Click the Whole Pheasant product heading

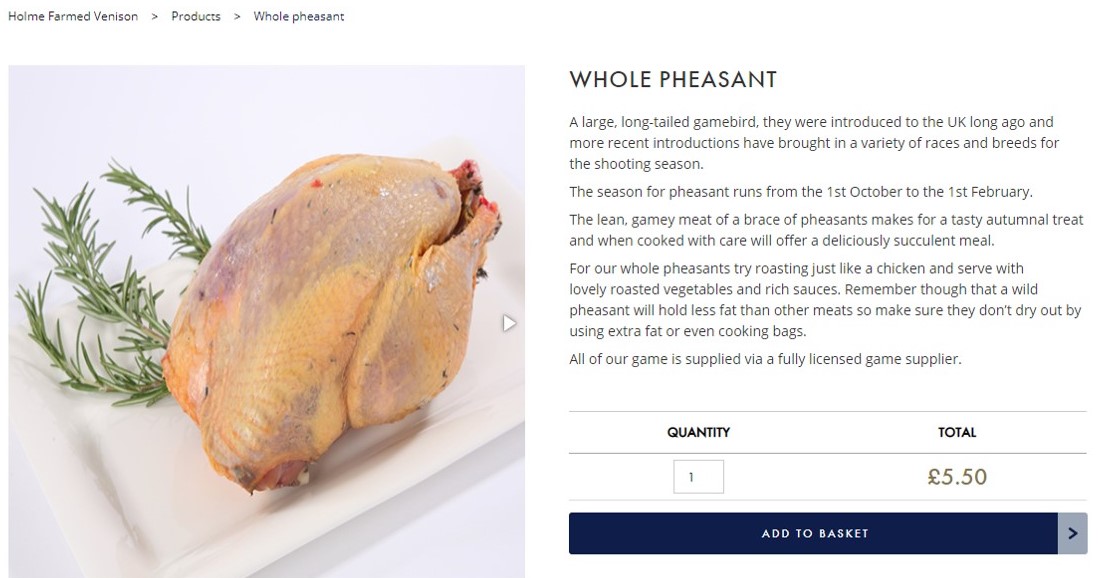point(673,80)
